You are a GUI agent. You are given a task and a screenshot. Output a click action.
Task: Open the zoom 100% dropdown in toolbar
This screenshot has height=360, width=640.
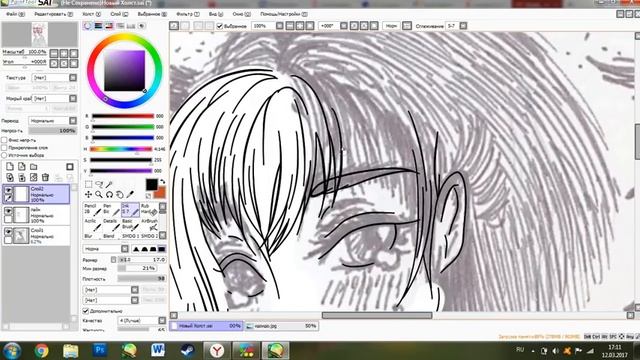[x=280, y=26]
